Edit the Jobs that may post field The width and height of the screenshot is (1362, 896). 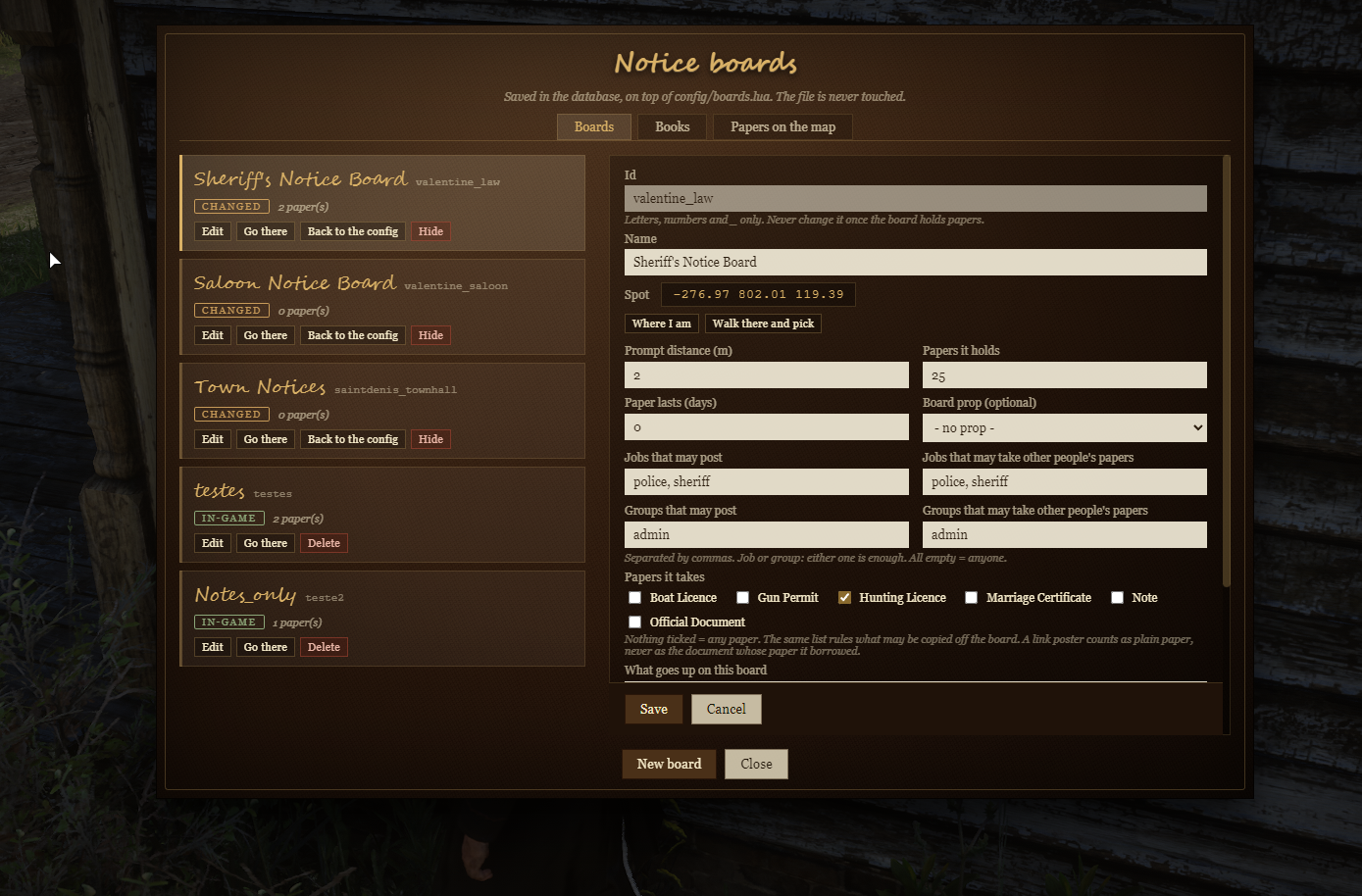pos(767,481)
